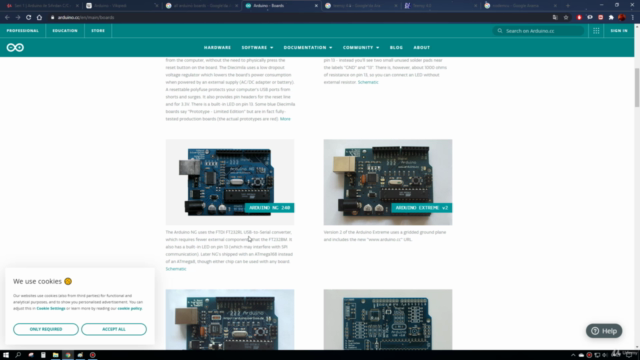Click the Search on Arduino.cc field
The image size is (640, 360).
(538, 31)
